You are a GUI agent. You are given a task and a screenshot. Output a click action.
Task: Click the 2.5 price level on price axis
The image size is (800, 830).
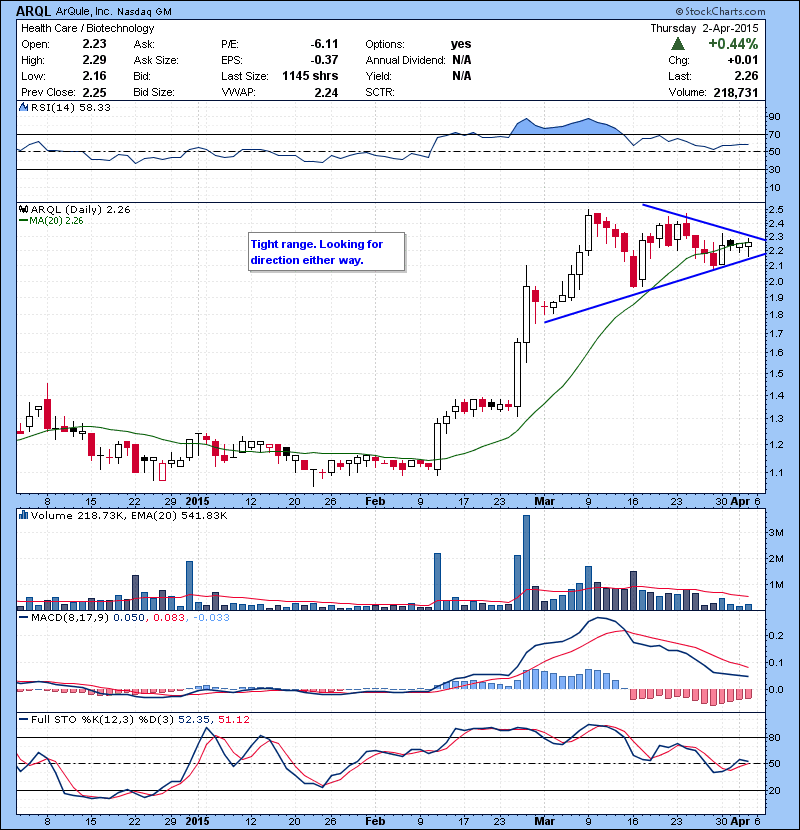click(x=776, y=209)
